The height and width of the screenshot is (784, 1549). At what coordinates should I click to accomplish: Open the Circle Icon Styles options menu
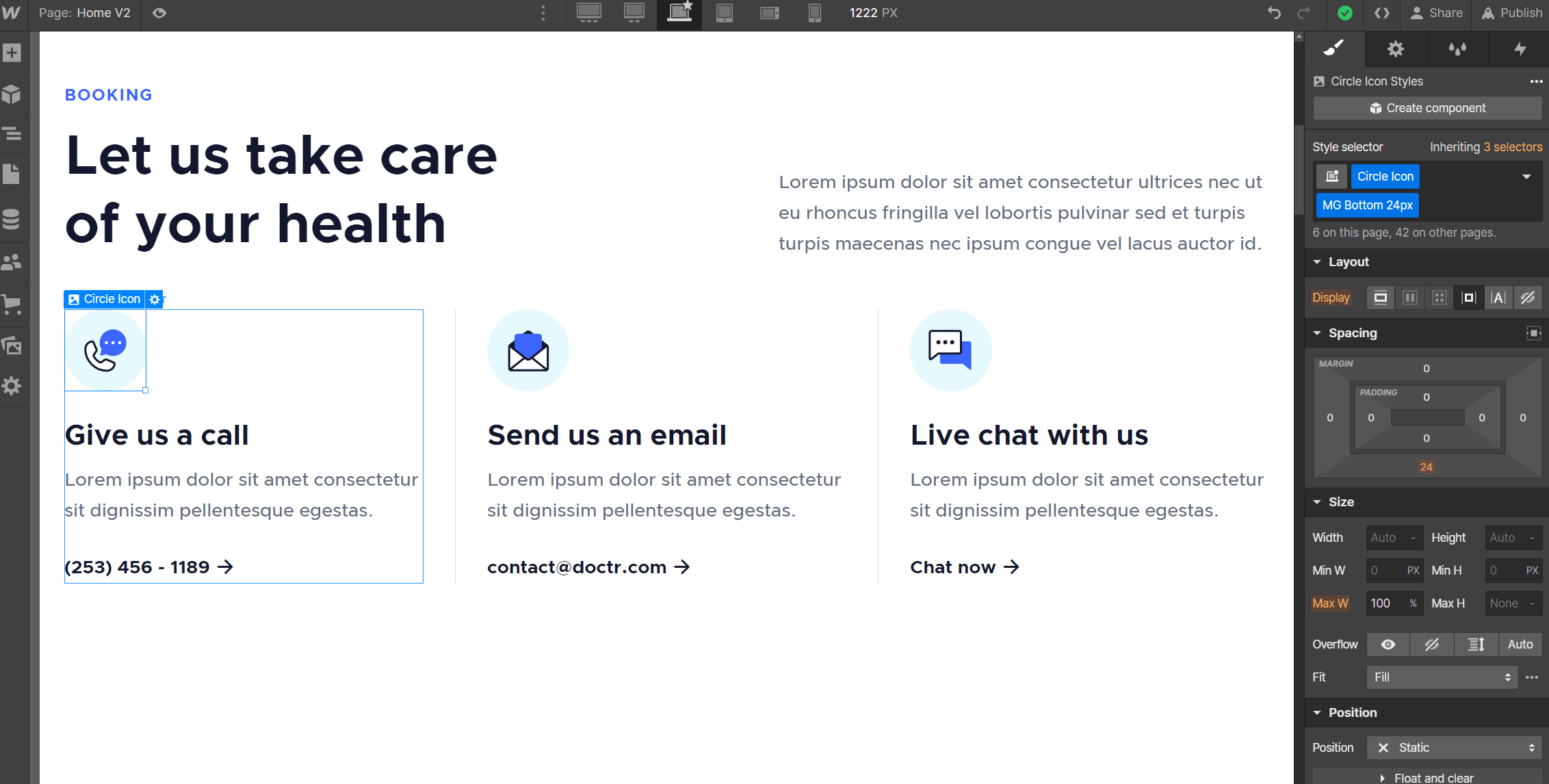(1536, 81)
